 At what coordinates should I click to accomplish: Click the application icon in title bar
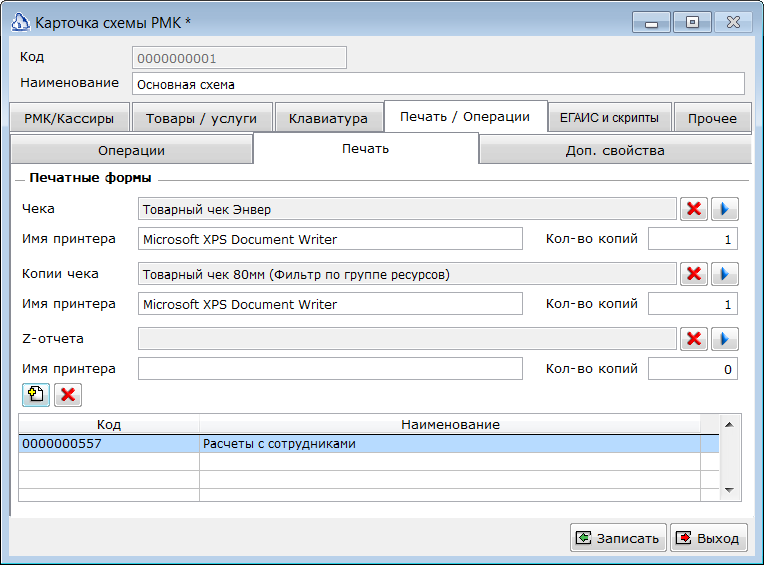pos(20,22)
